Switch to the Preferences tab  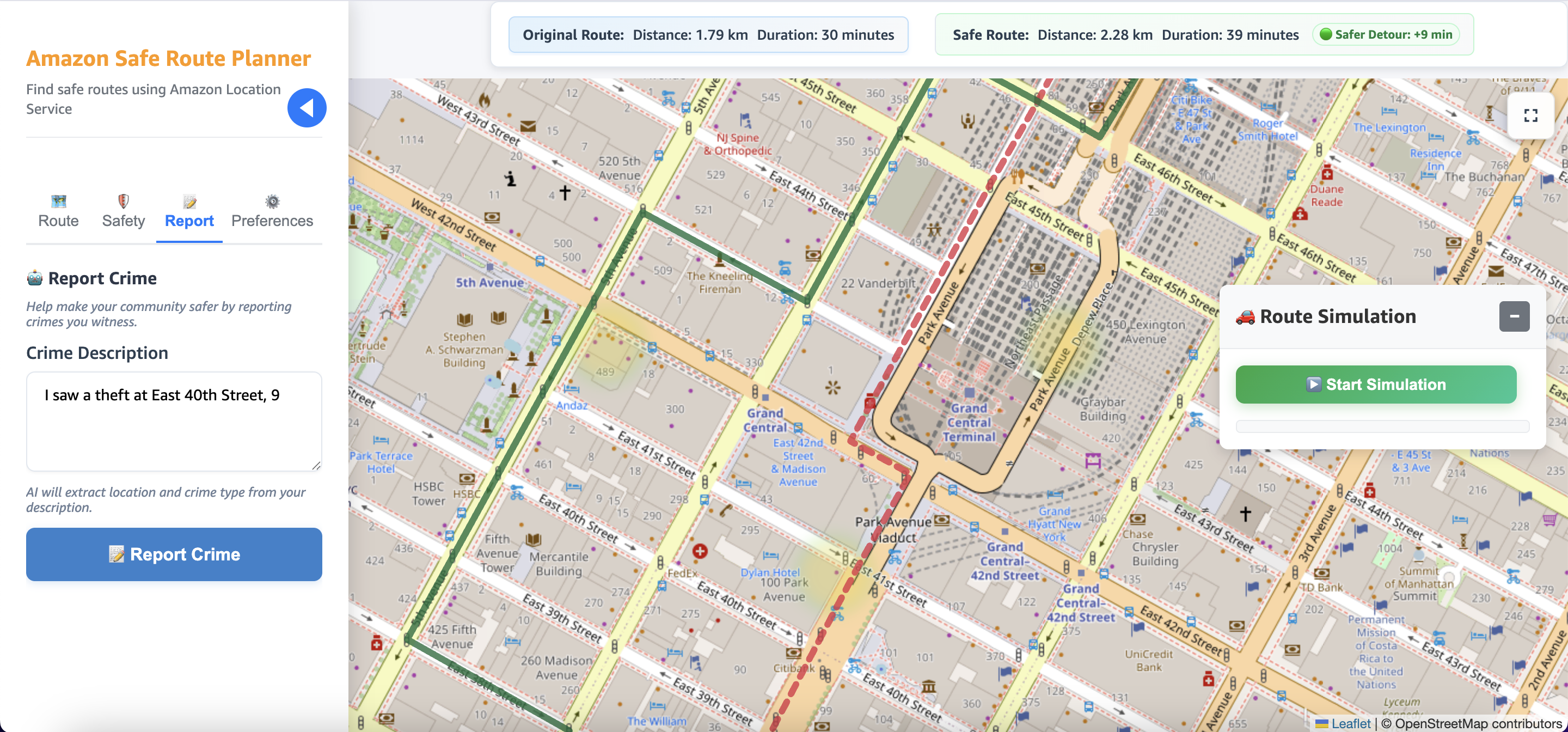272,221
